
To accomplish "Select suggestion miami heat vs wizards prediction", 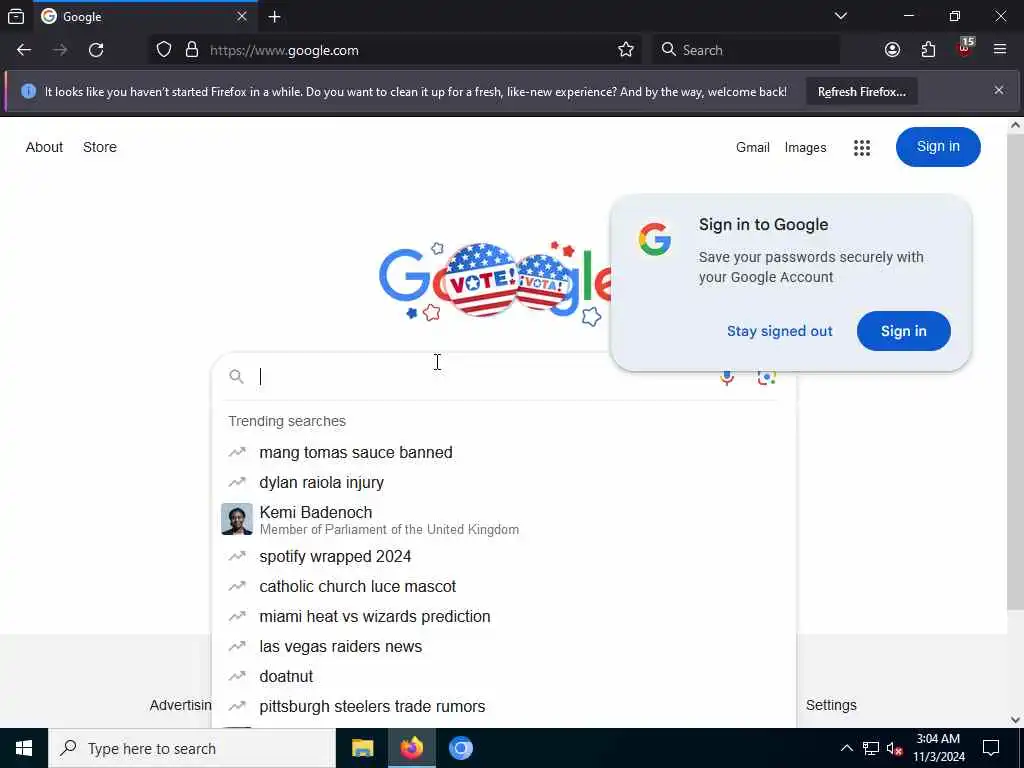I will tap(504, 616).
